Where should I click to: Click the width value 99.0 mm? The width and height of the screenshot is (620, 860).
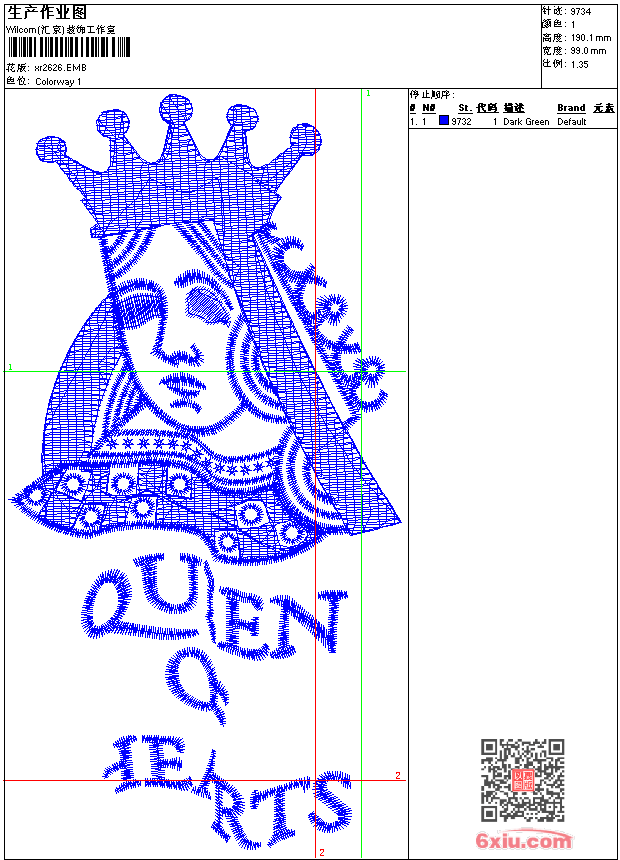pos(588,51)
